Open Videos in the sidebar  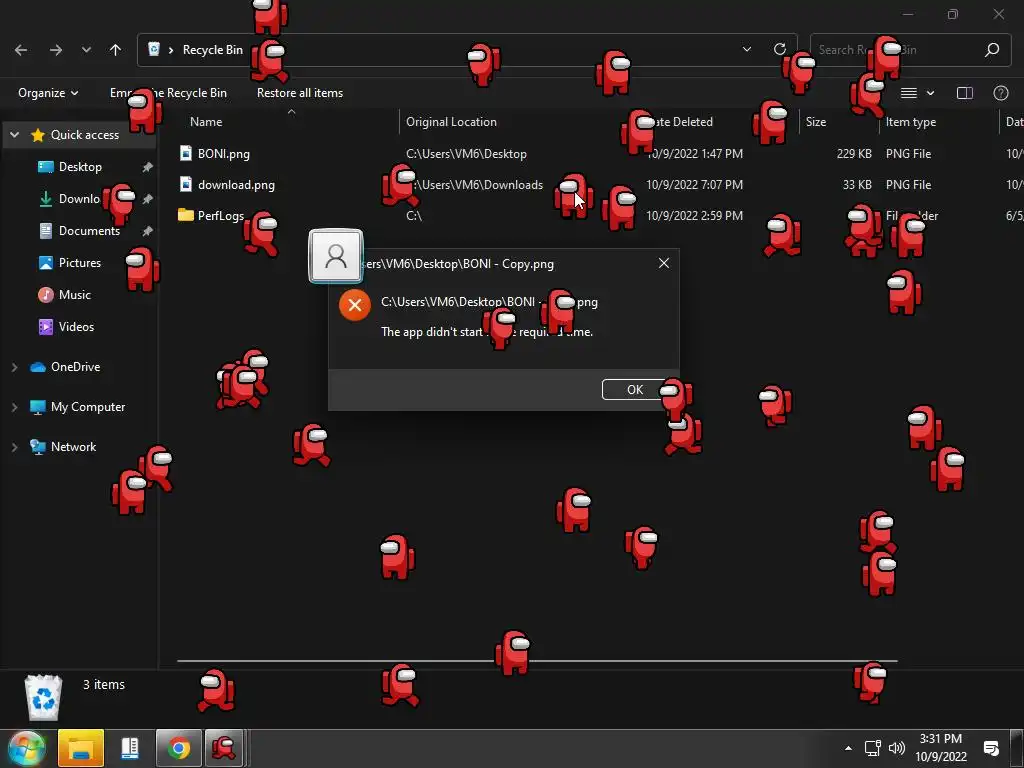(x=76, y=327)
